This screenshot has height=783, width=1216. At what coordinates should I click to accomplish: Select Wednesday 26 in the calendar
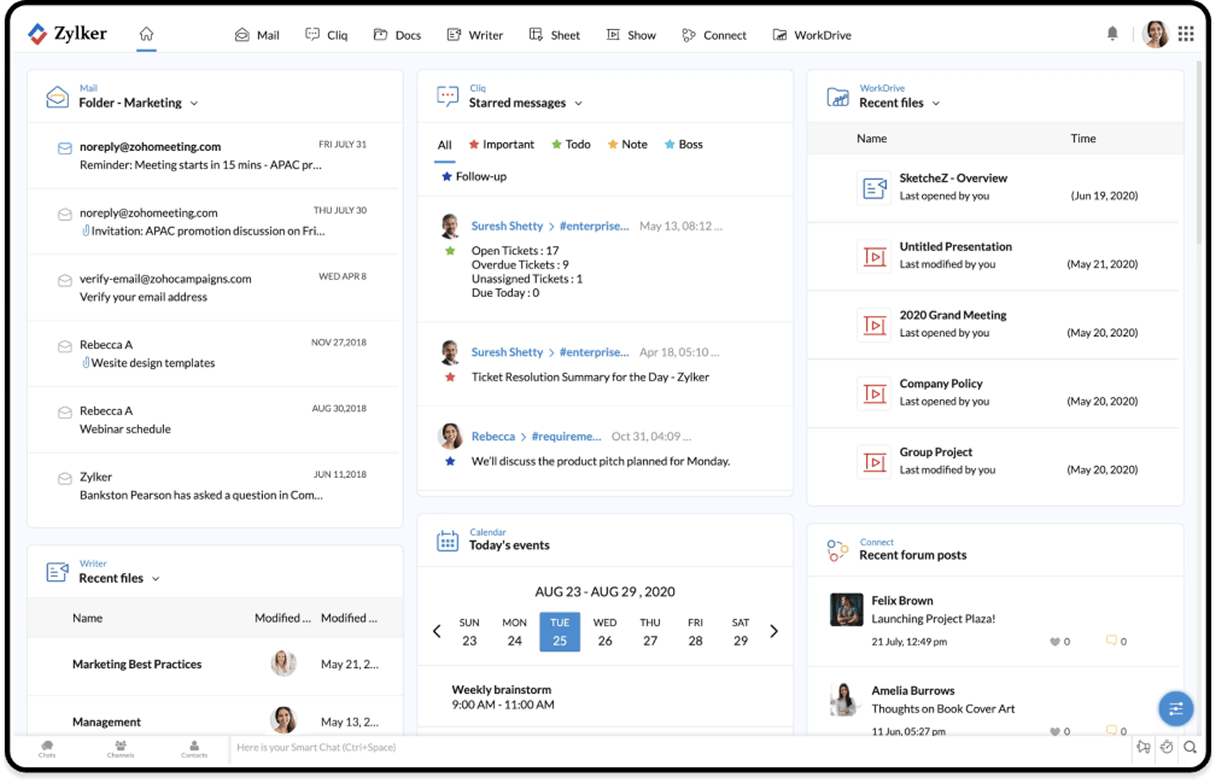tap(605, 632)
